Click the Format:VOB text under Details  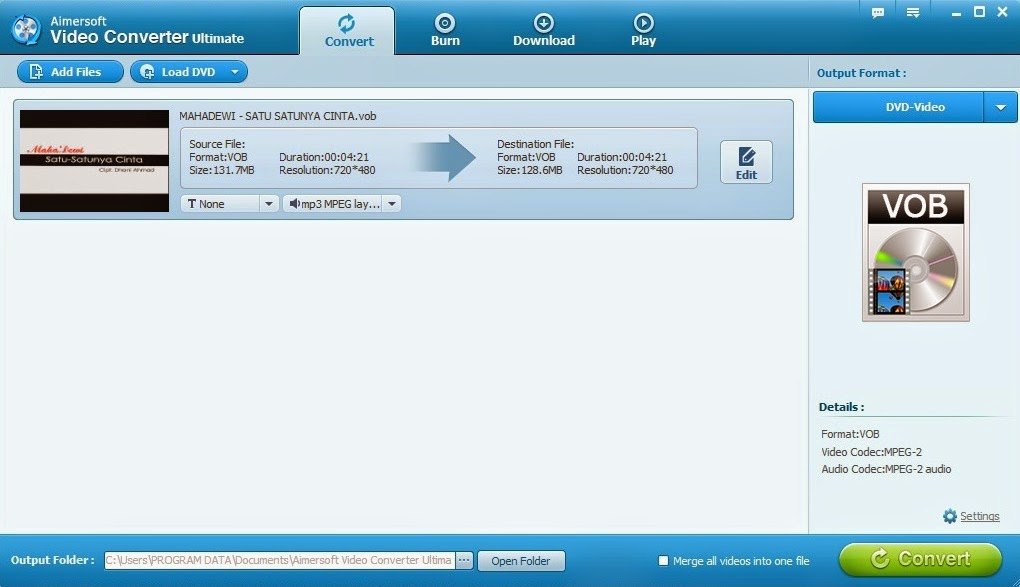pos(850,433)
